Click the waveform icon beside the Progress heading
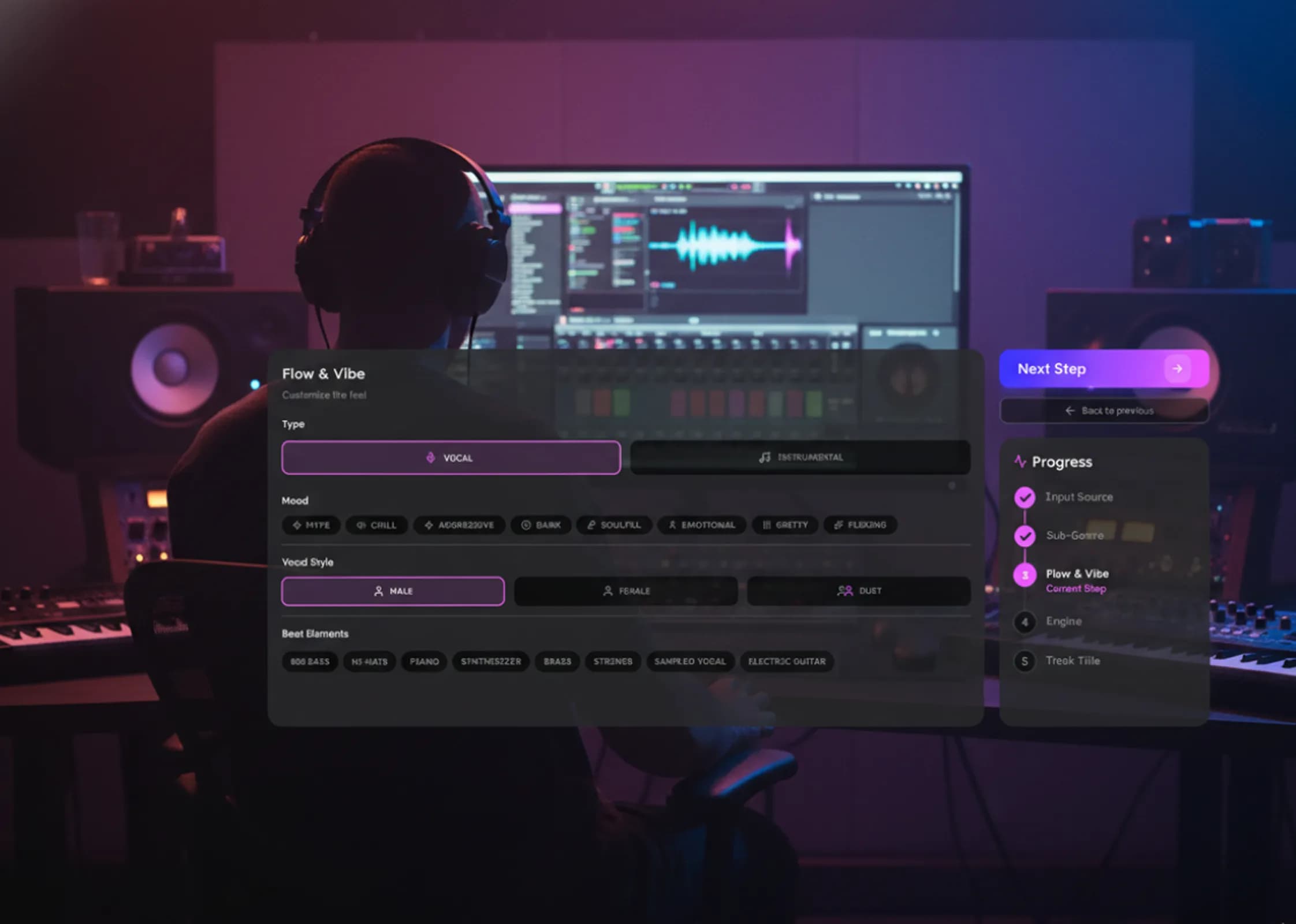Viewport: 1296px width, 924px height. tap(1019, 461)
